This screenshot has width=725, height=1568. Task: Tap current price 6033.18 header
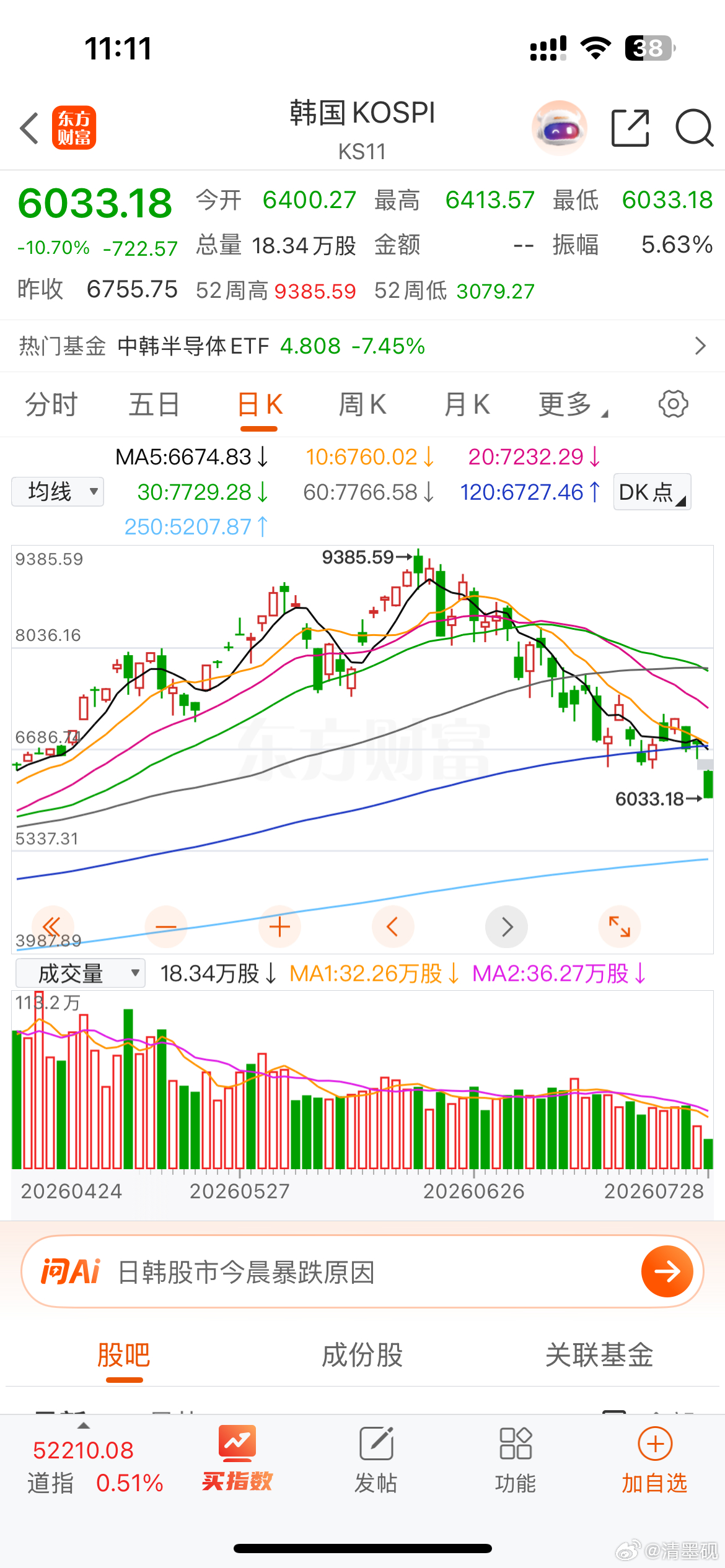point(95,203)
